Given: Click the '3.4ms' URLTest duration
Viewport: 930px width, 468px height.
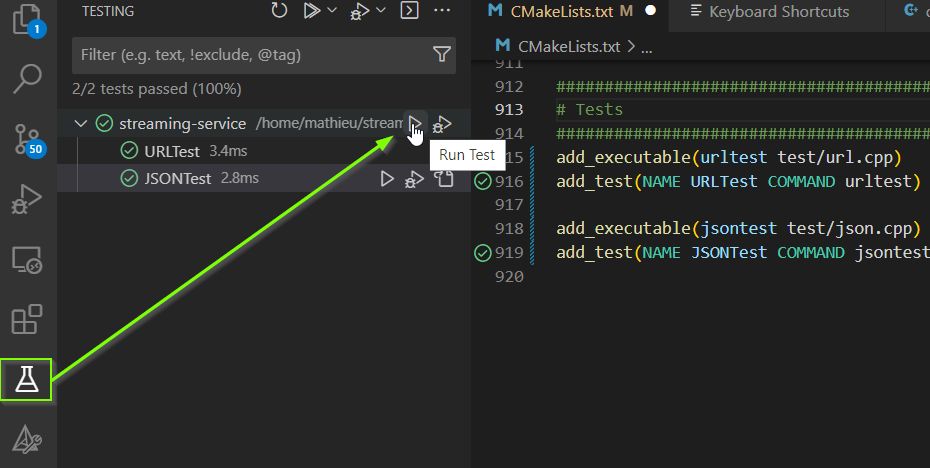Looking at the screenshot, I should click(228, 151).
